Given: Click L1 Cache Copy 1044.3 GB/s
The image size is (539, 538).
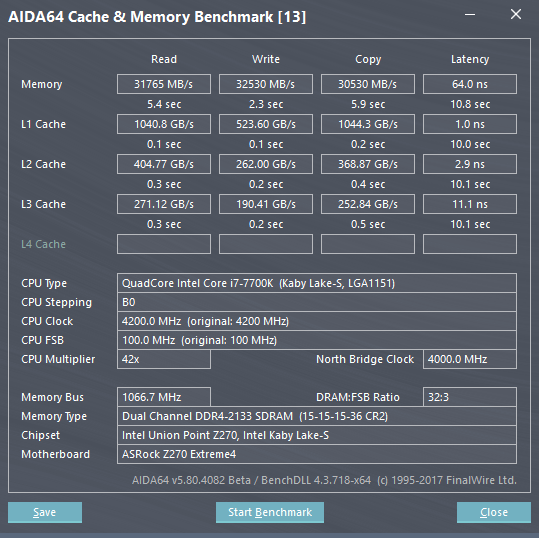Looking at the screenshot, I should (x=368, y=124).
